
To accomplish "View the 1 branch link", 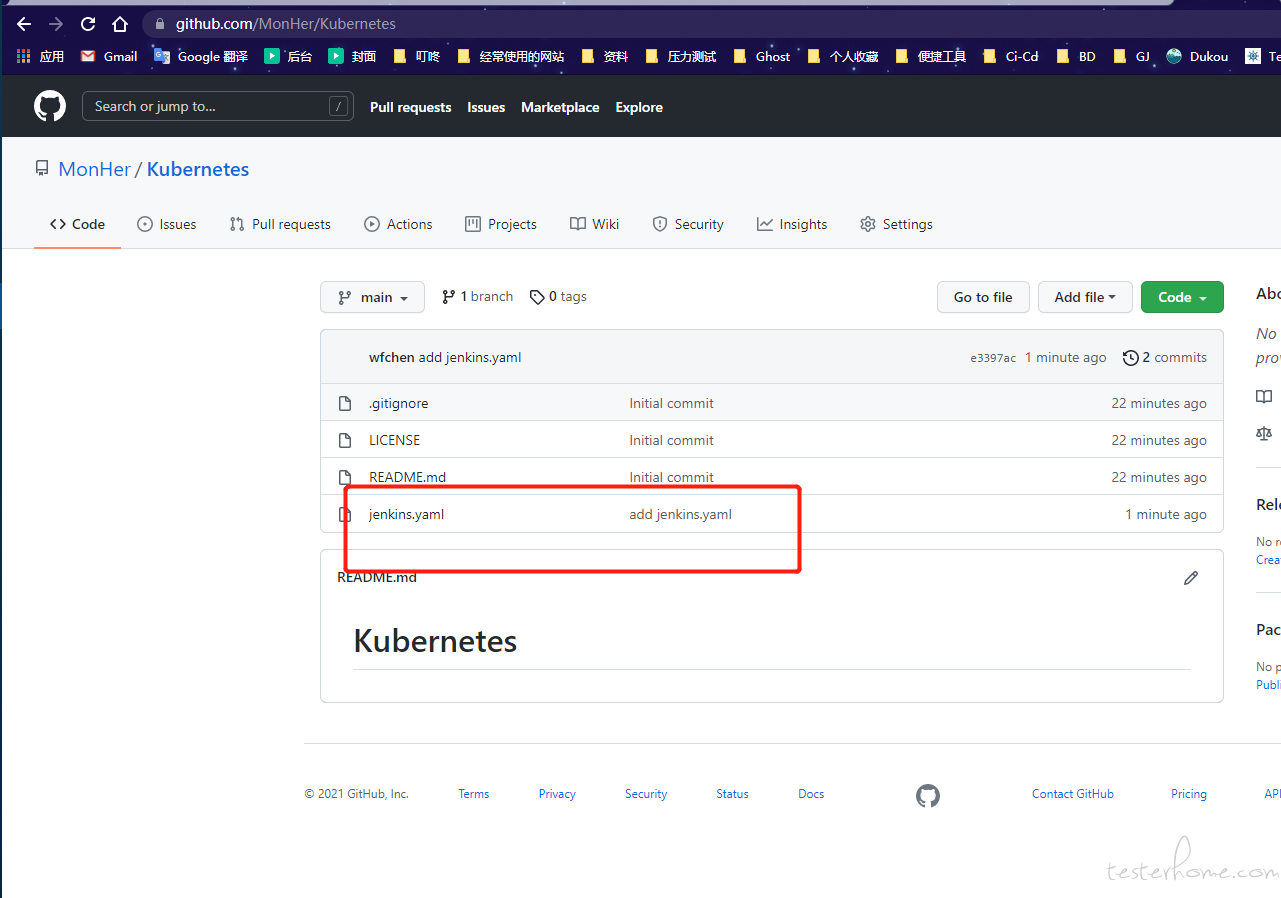I will (x=477, y=297).
